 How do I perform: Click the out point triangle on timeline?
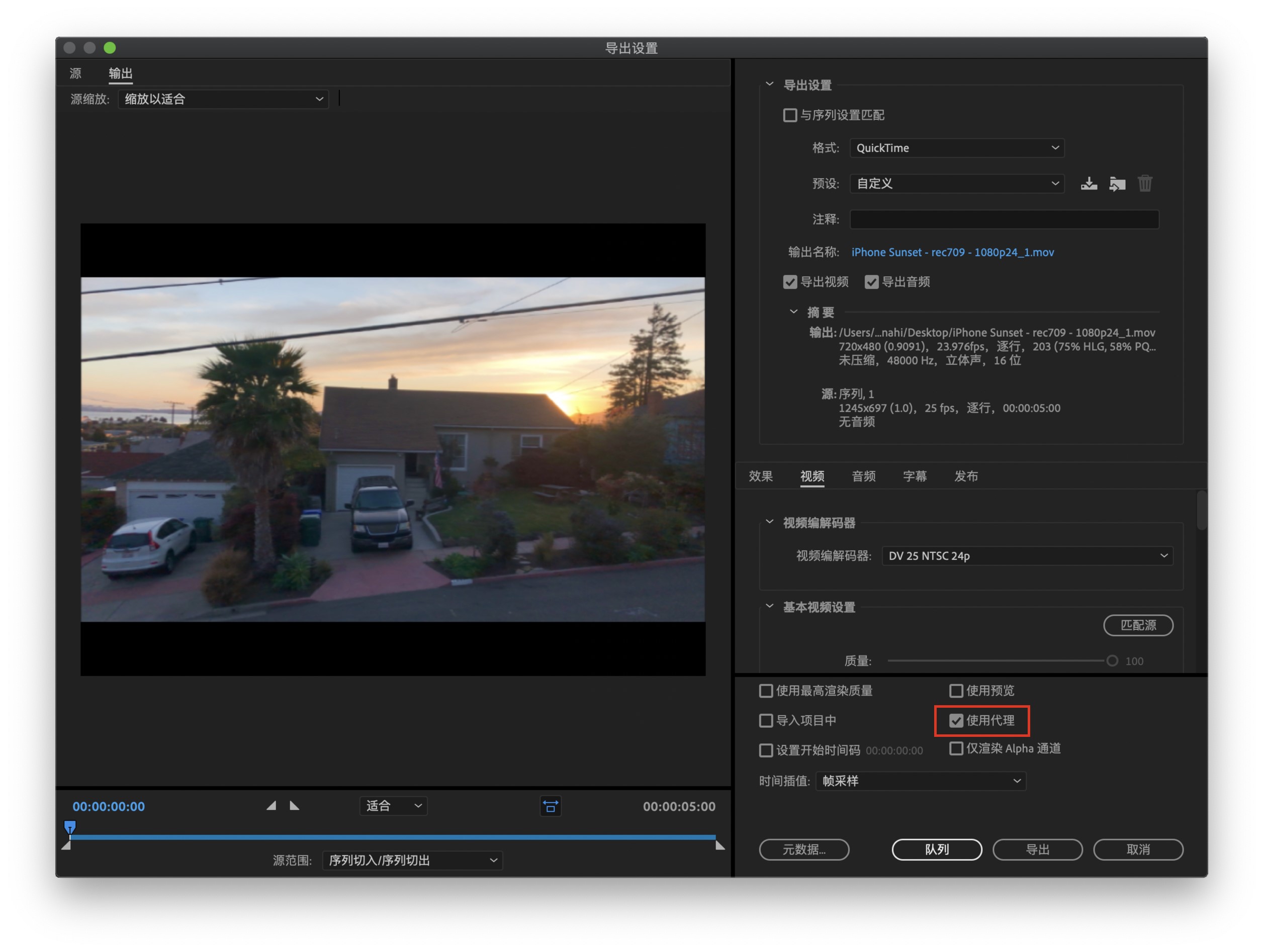(720, 845)
